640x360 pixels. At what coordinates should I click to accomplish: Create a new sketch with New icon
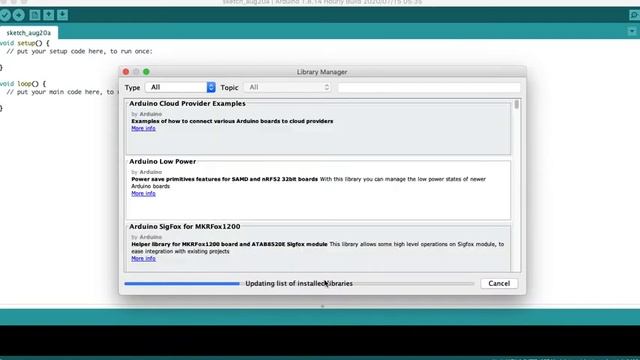[x=35, y=15]
